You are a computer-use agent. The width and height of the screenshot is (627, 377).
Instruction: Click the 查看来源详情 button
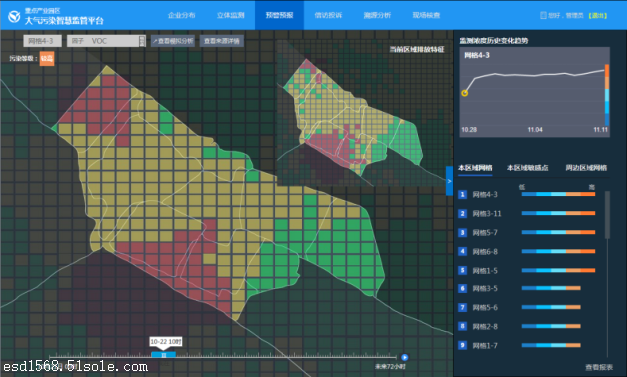pos(222,41)
